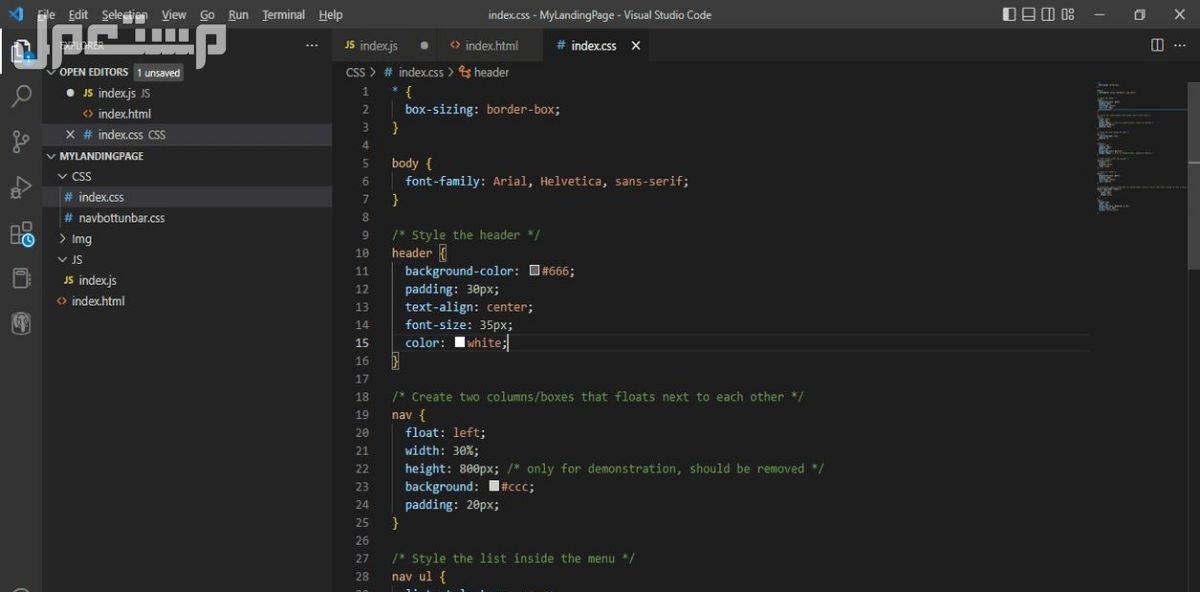Open the Source Control view icon

[21, 142]
